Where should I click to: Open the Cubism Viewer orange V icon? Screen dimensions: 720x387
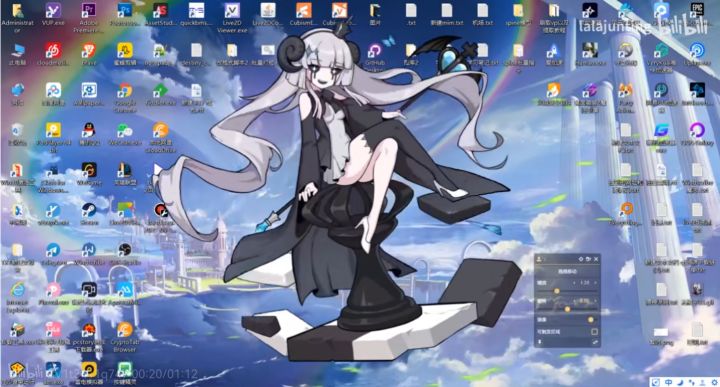click(x=339, y=10)
